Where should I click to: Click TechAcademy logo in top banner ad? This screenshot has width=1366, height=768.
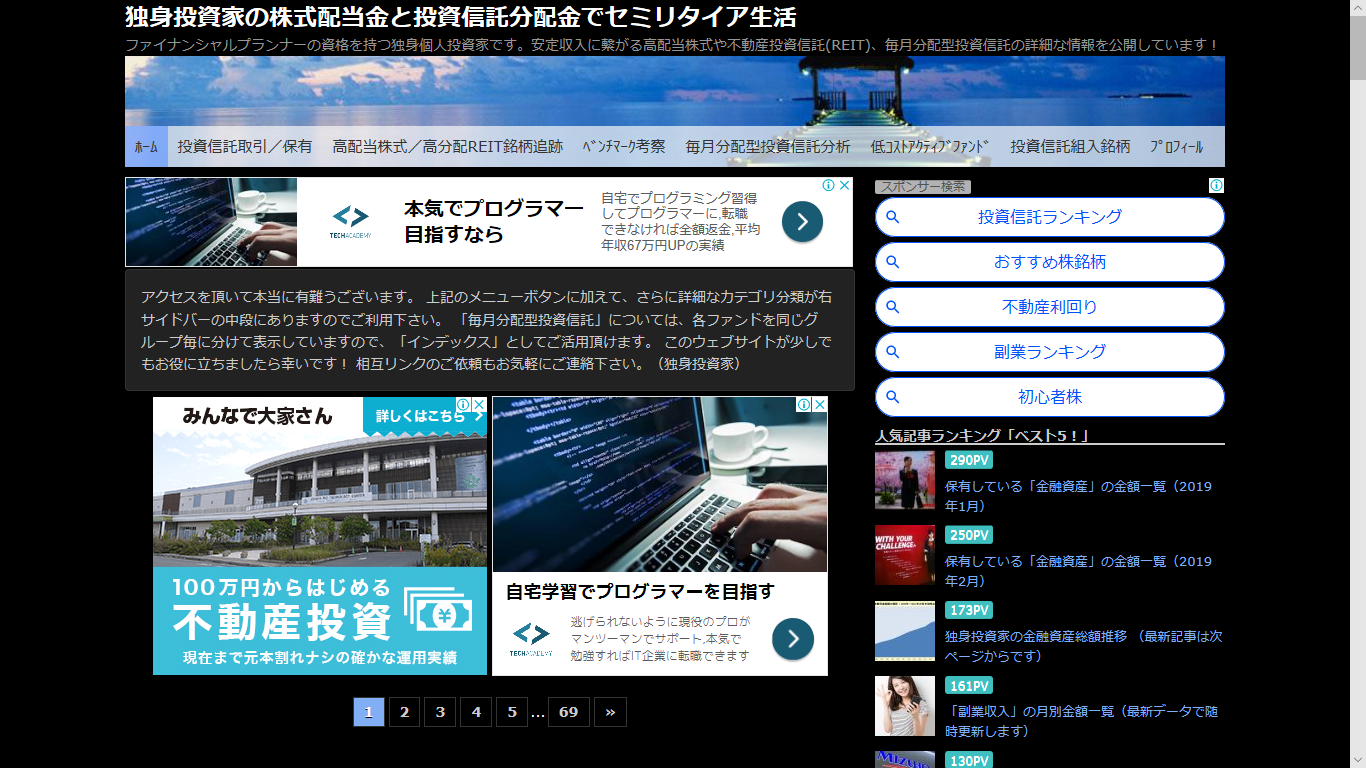coord(350,222)
